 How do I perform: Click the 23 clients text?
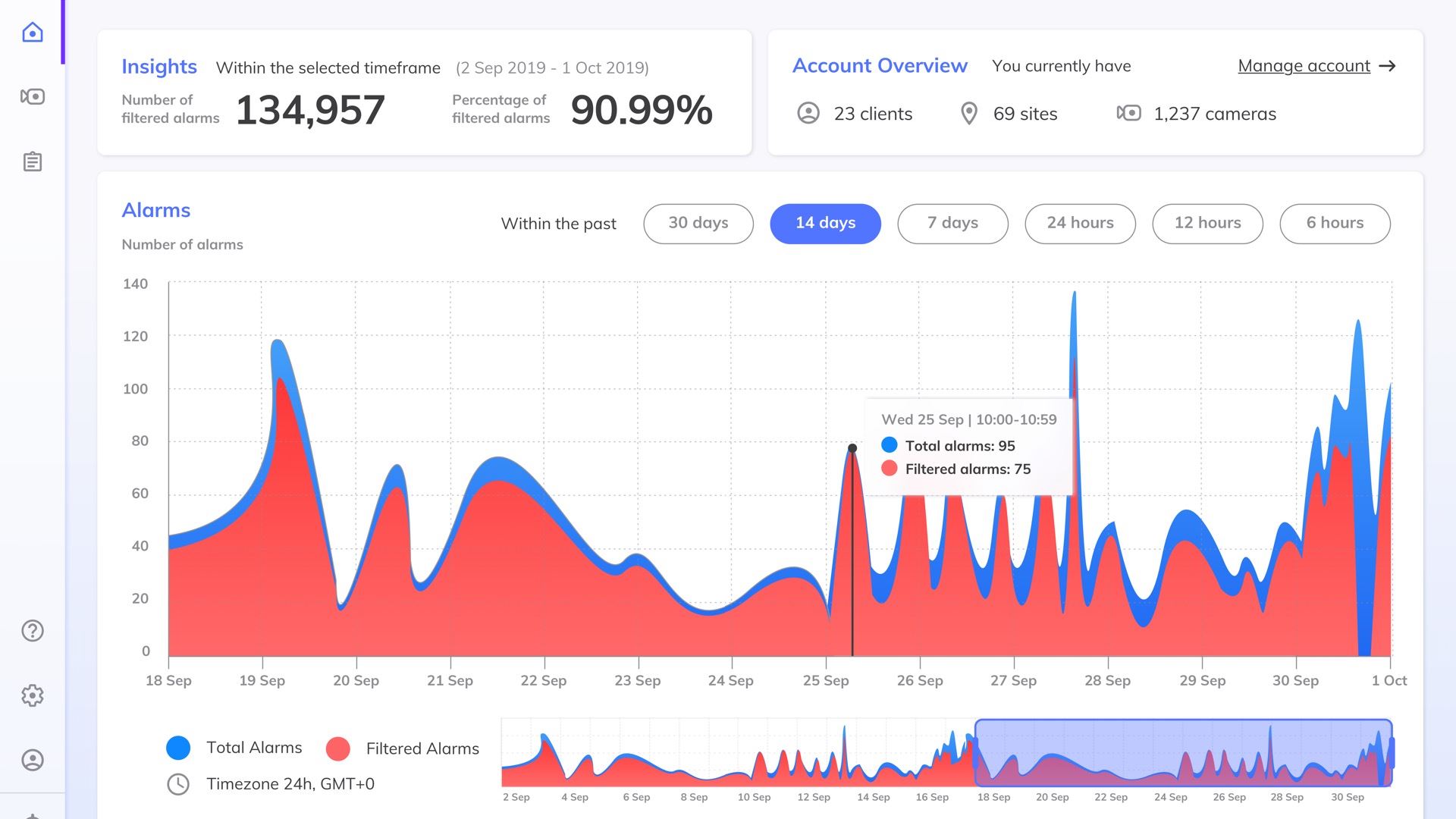873,114
